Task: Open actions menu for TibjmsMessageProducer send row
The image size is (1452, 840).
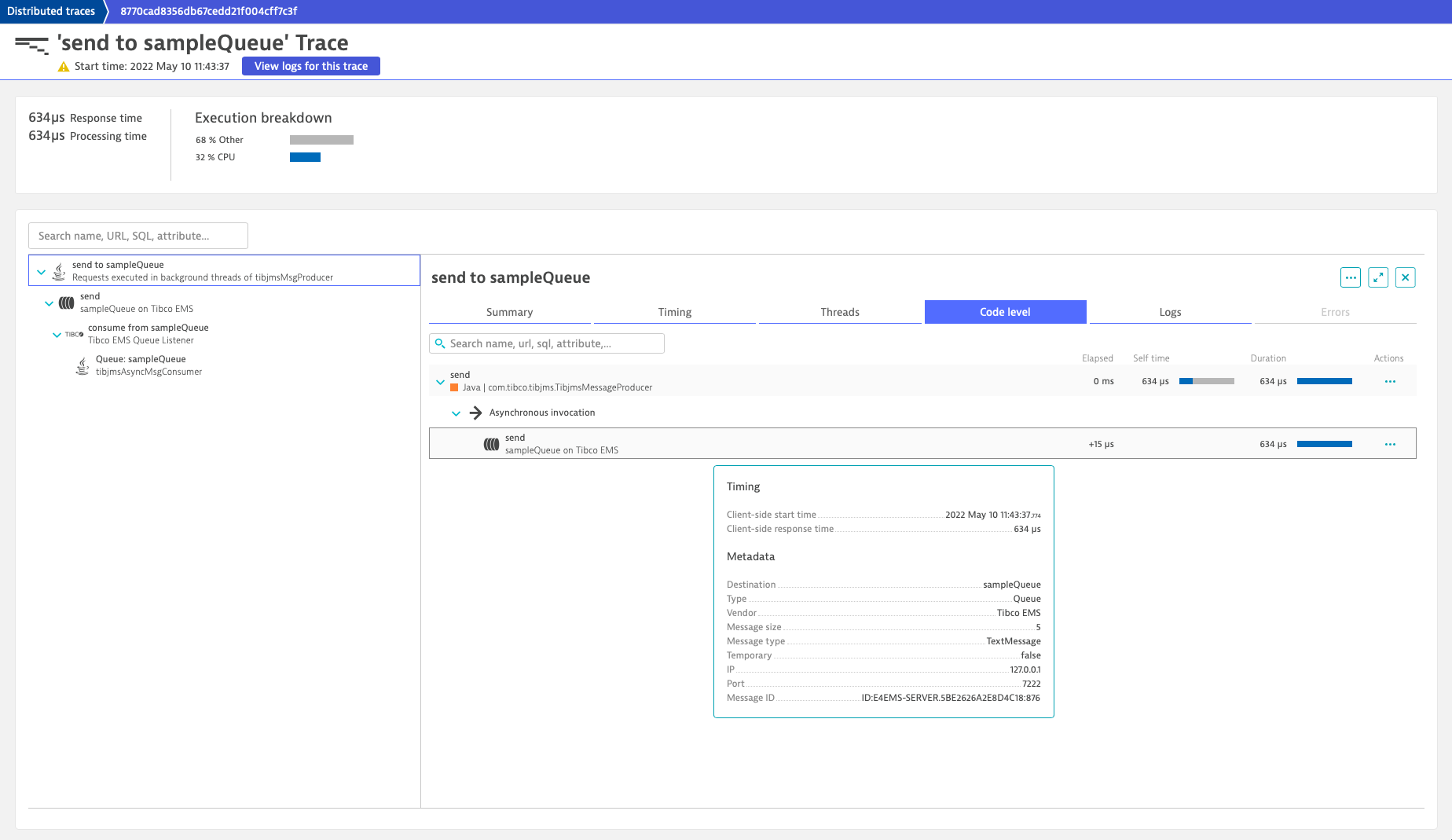Action: pos(1390,381)
